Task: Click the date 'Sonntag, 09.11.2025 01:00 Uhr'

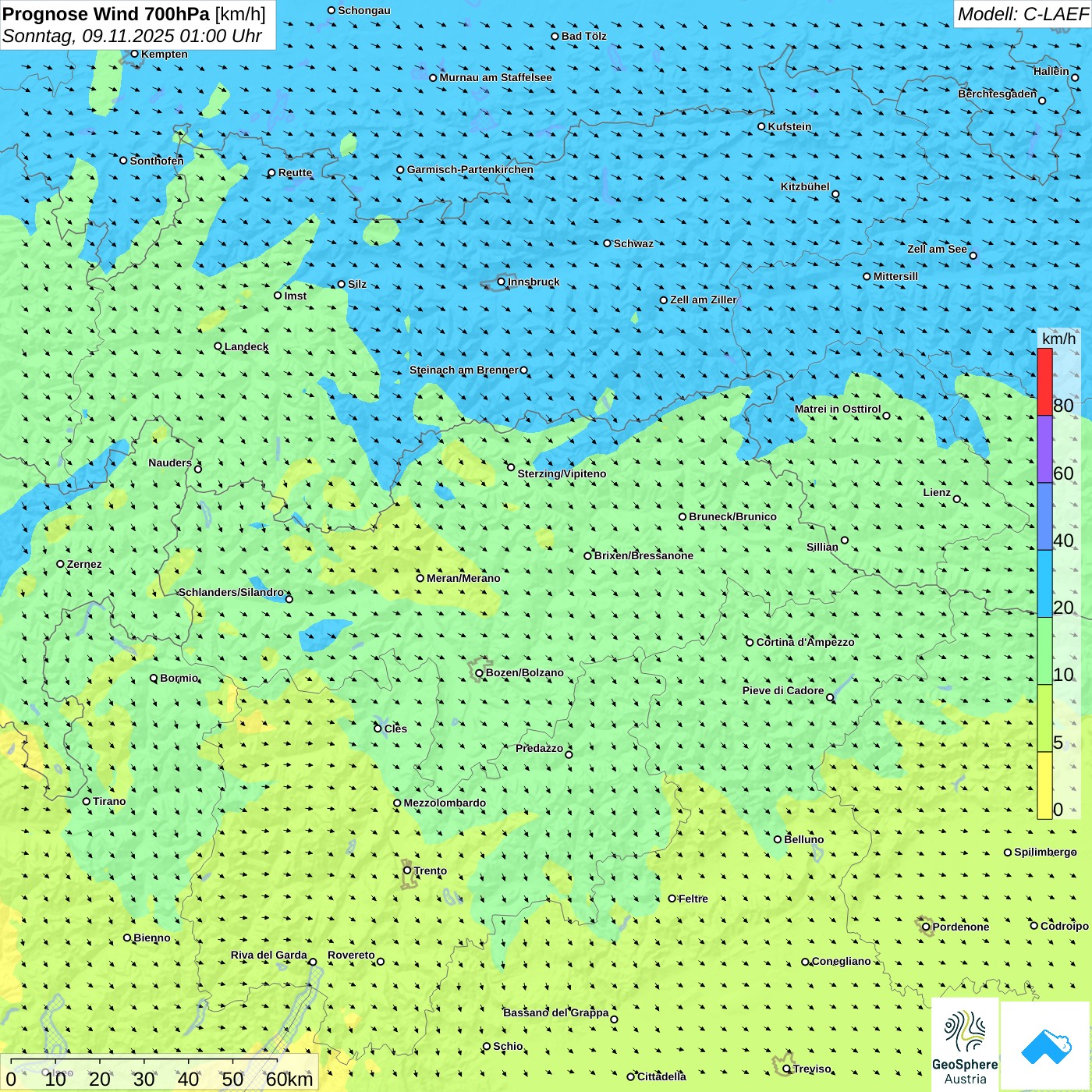Action: 132,36
